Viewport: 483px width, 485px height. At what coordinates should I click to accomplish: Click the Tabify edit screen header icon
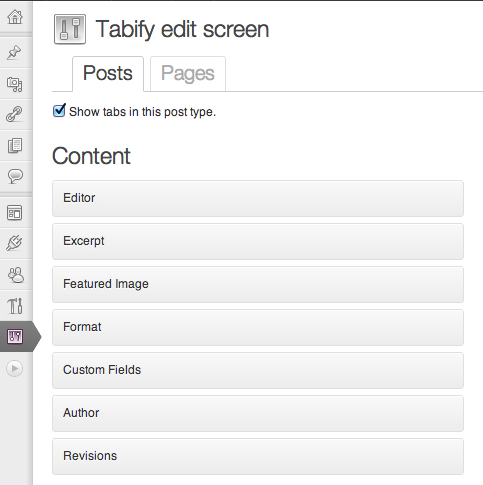click(x=70, y=29)
